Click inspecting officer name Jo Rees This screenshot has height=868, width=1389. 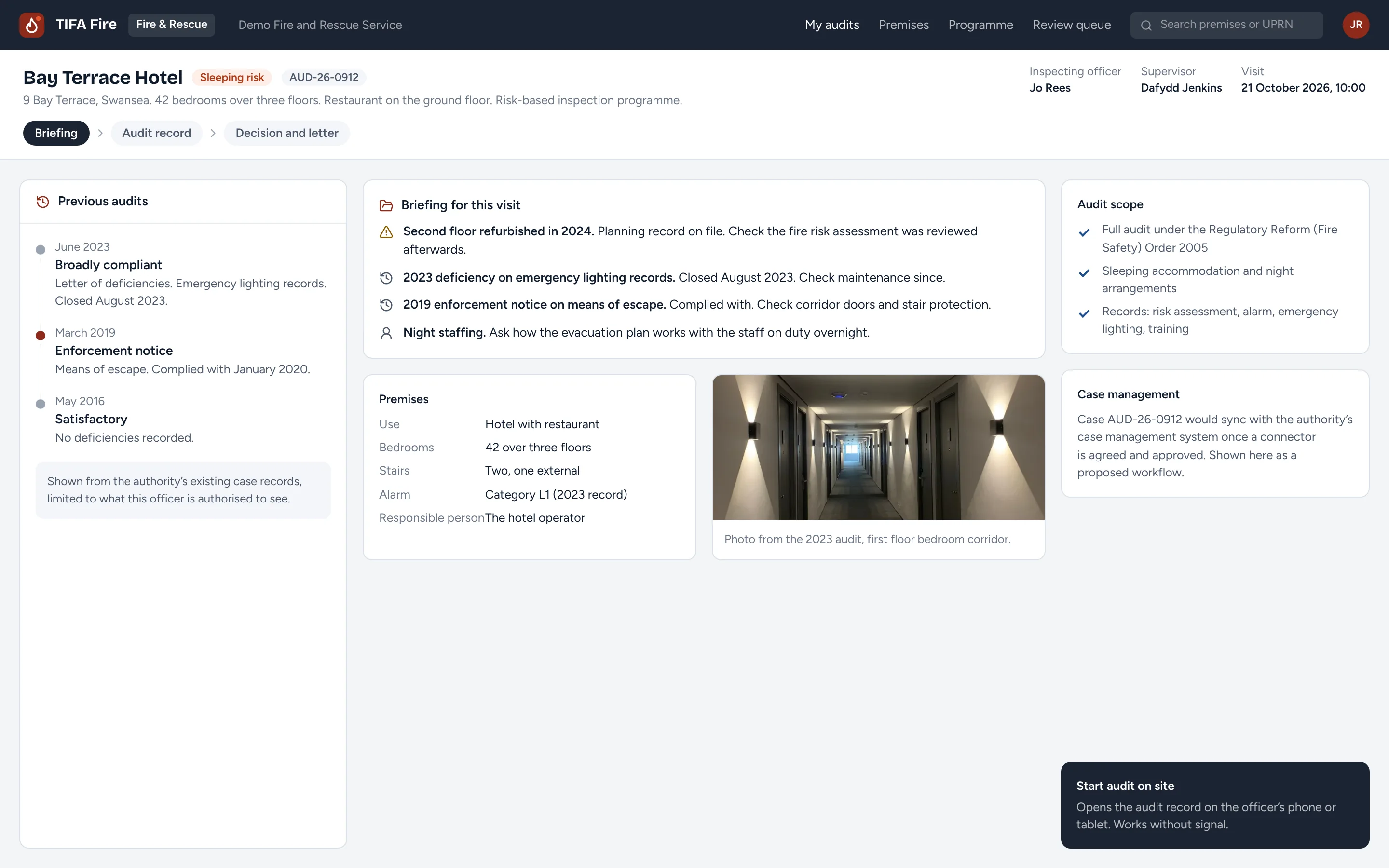(x=1050, y=88)
